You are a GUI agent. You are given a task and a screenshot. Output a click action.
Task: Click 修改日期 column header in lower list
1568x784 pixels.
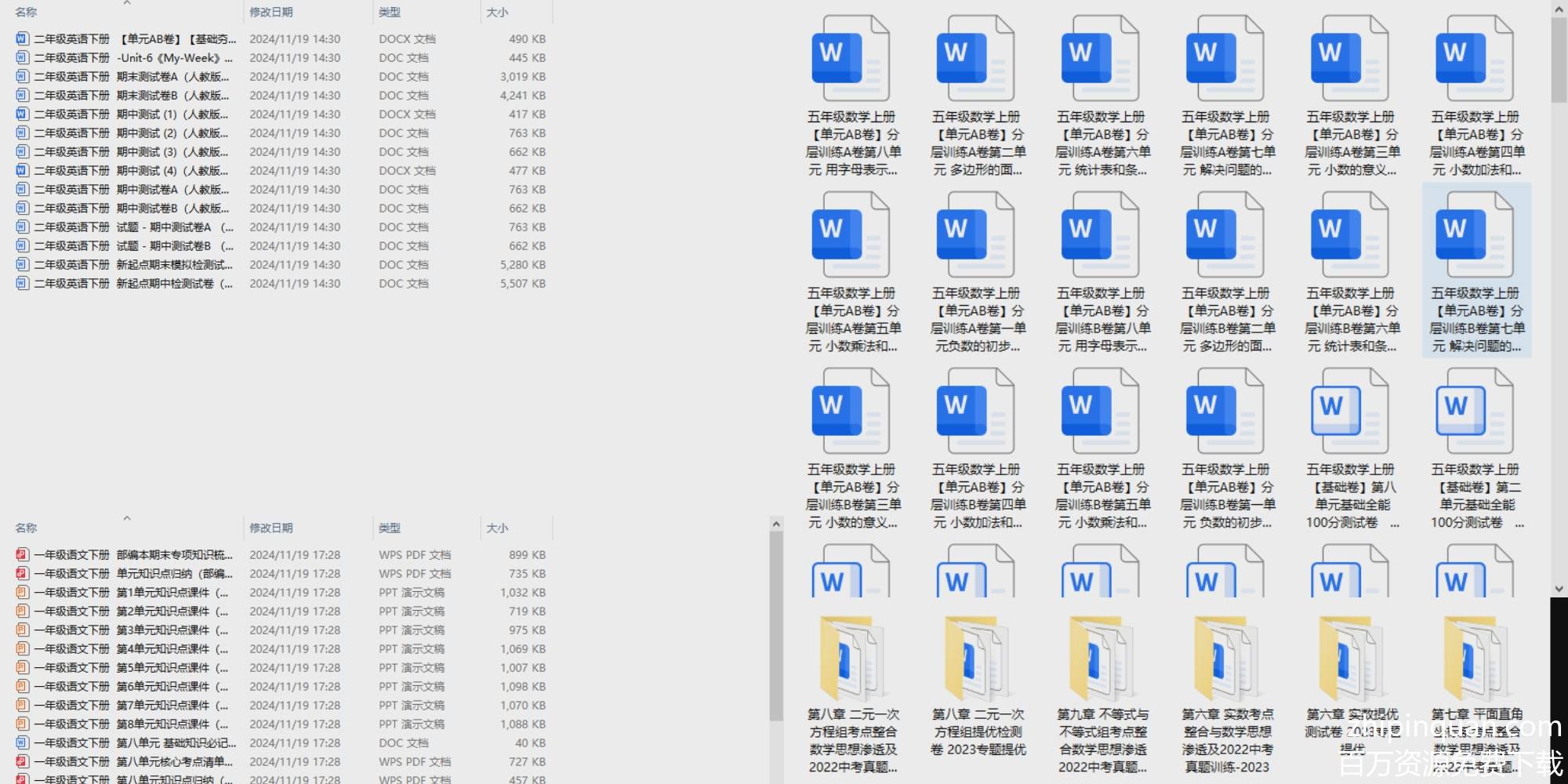click(271, 528)
